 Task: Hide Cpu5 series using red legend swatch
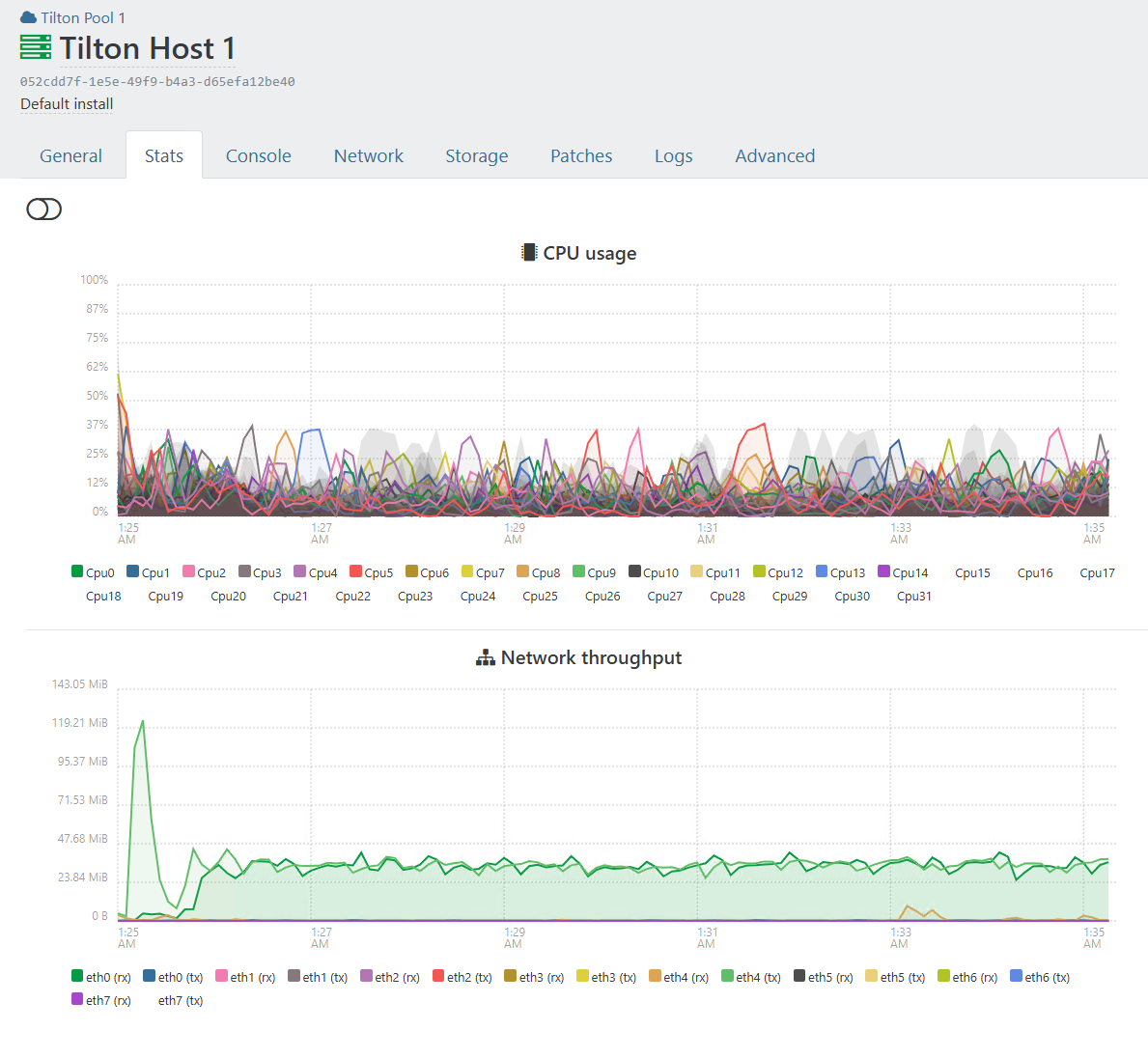(355, 571)
